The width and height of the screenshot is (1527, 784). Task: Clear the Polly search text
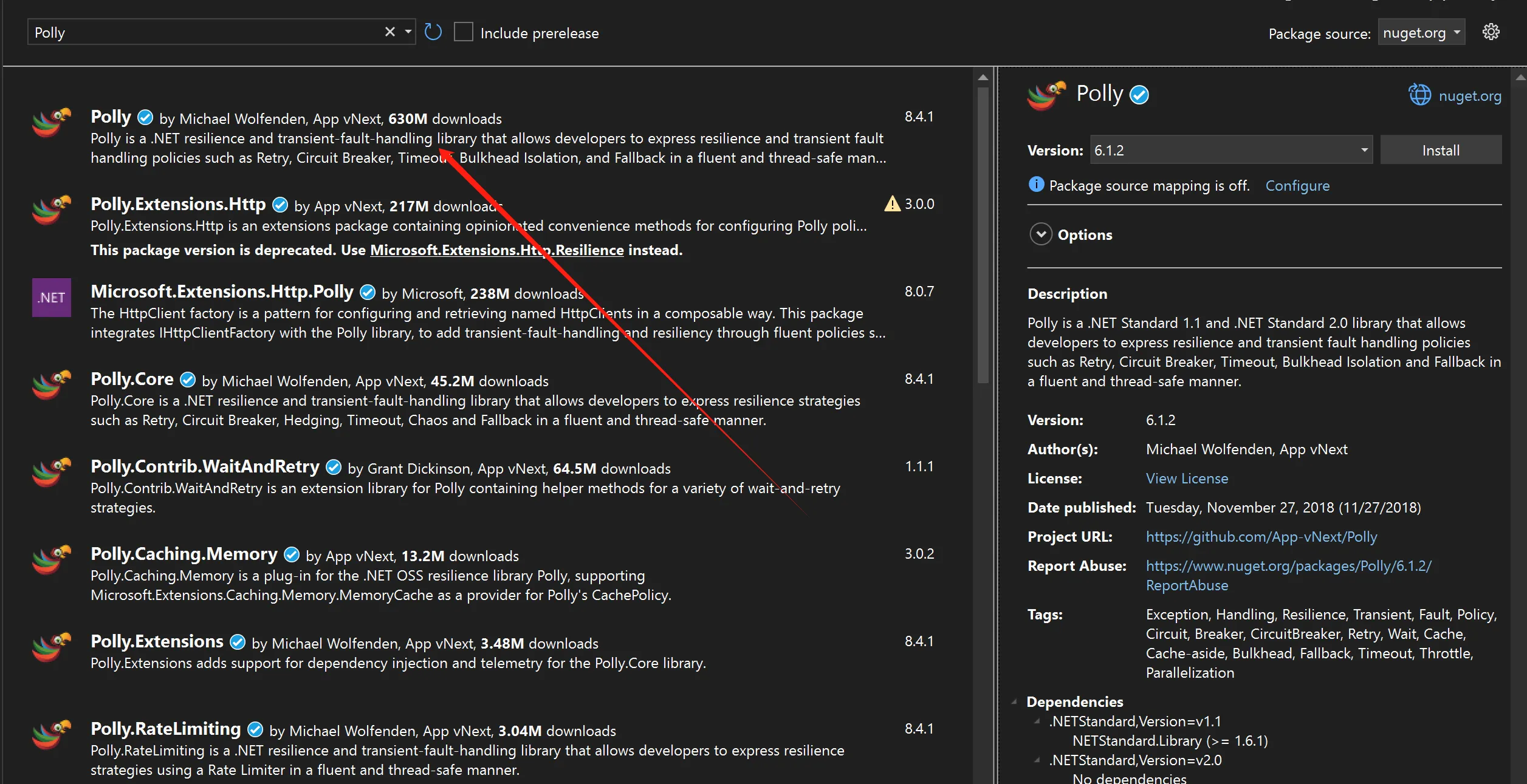click(389, 32)
